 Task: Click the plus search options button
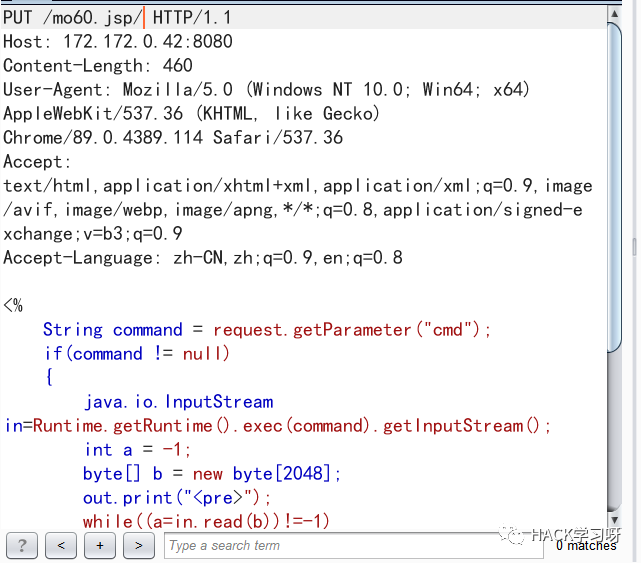[x=100, y=545]
